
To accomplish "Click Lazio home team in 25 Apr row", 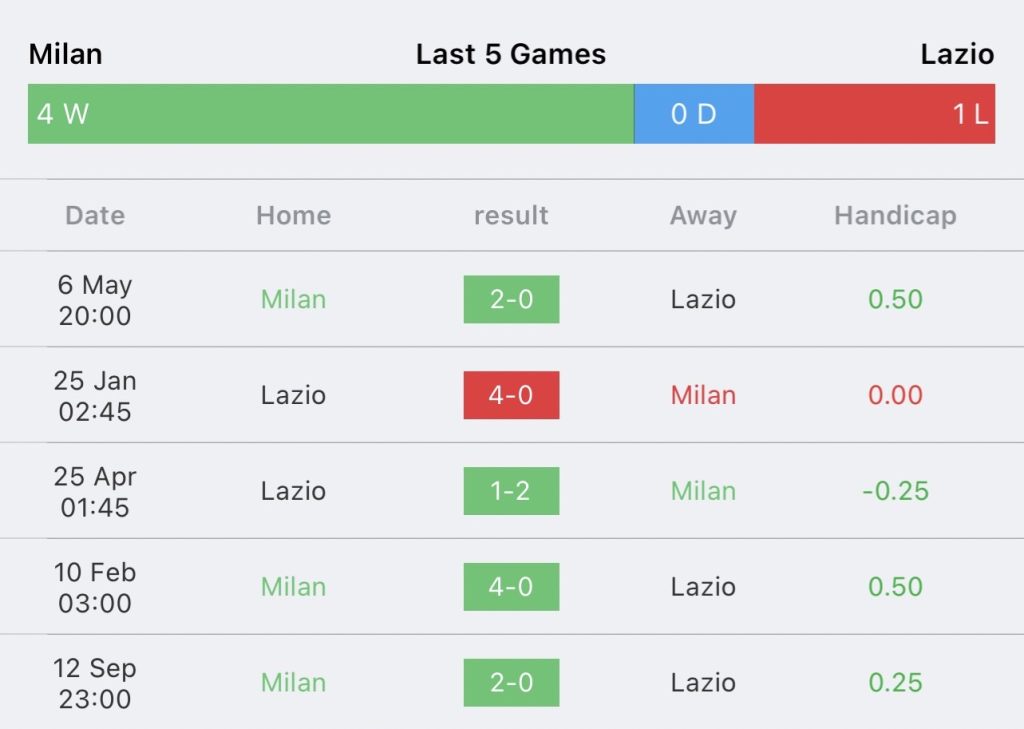I will (293, 491).
